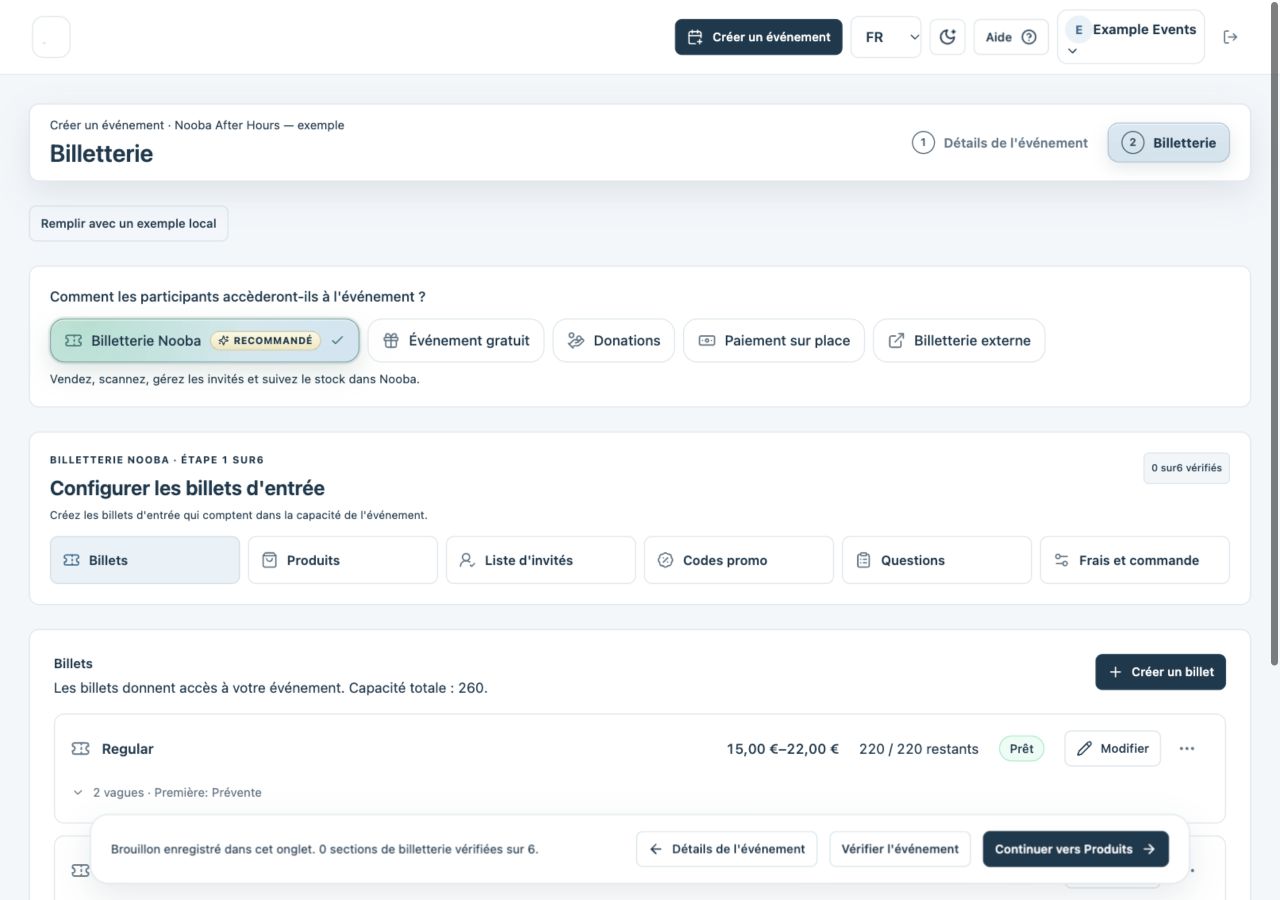Click the Regular ticket icon

pos(80,749)
